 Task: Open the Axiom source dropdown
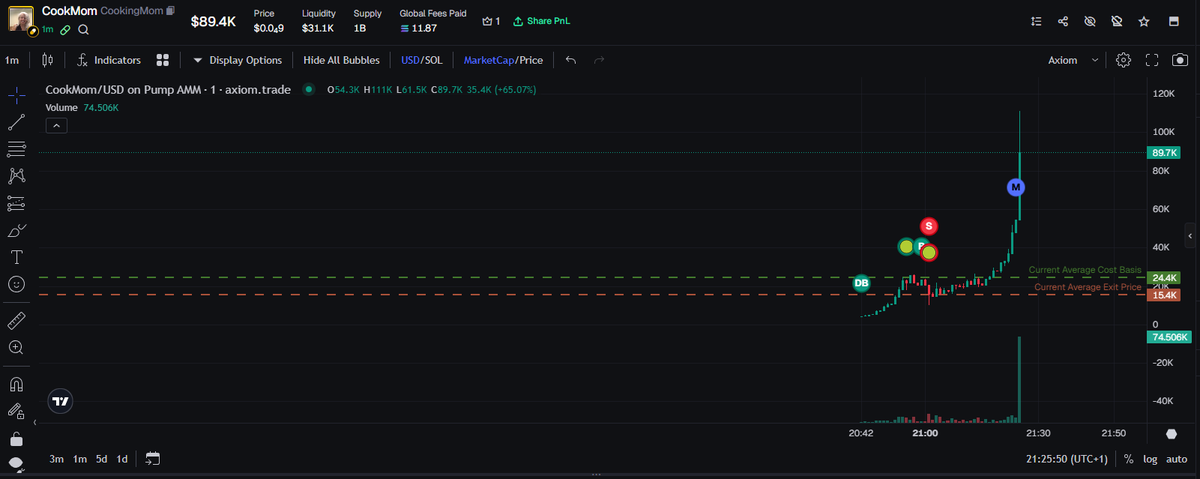1073,60
